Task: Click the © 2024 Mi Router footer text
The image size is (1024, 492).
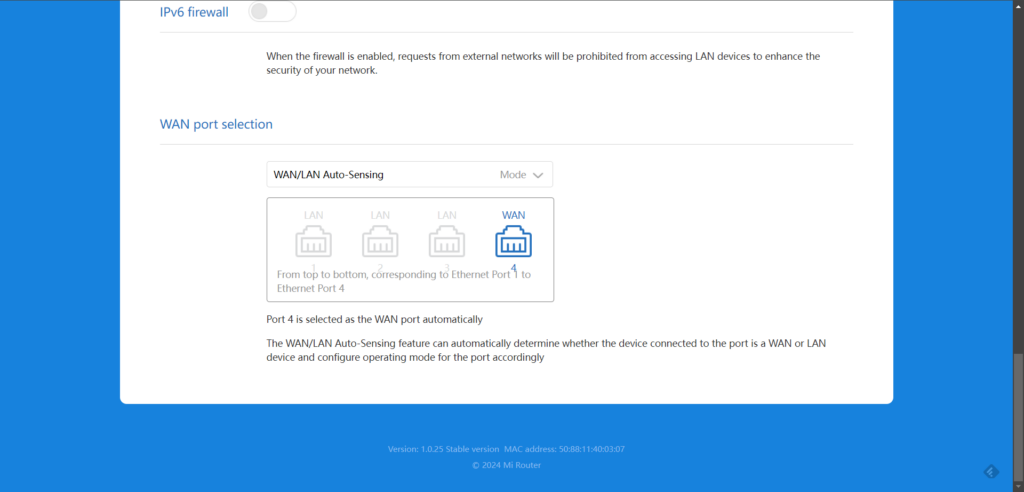Action: (506, 465)
